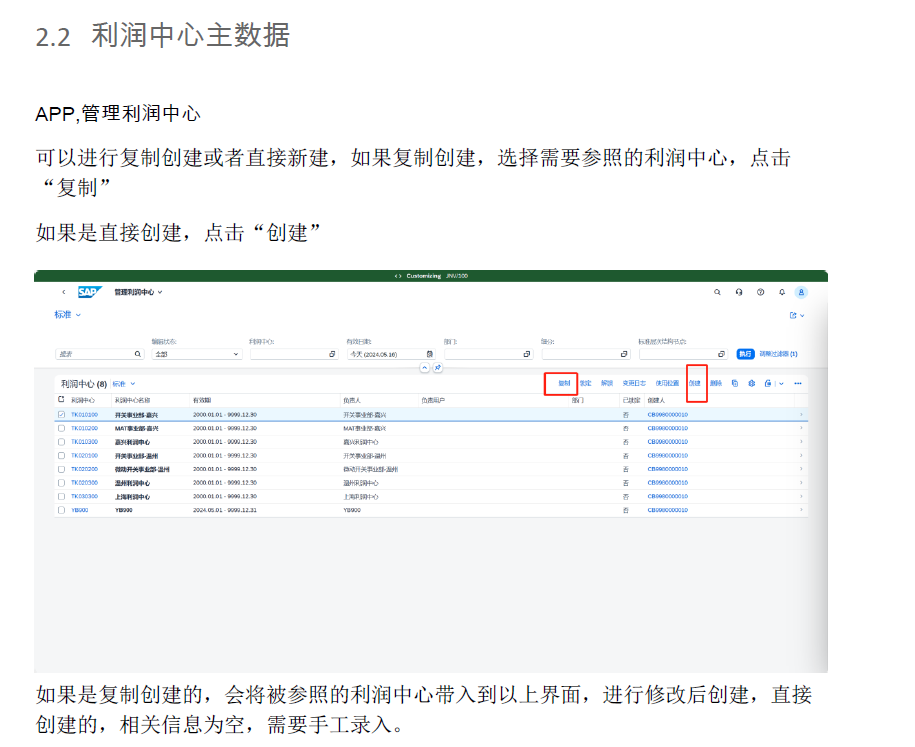Open the headset support icon
The image size is (915, 747).
click(738, 292)
